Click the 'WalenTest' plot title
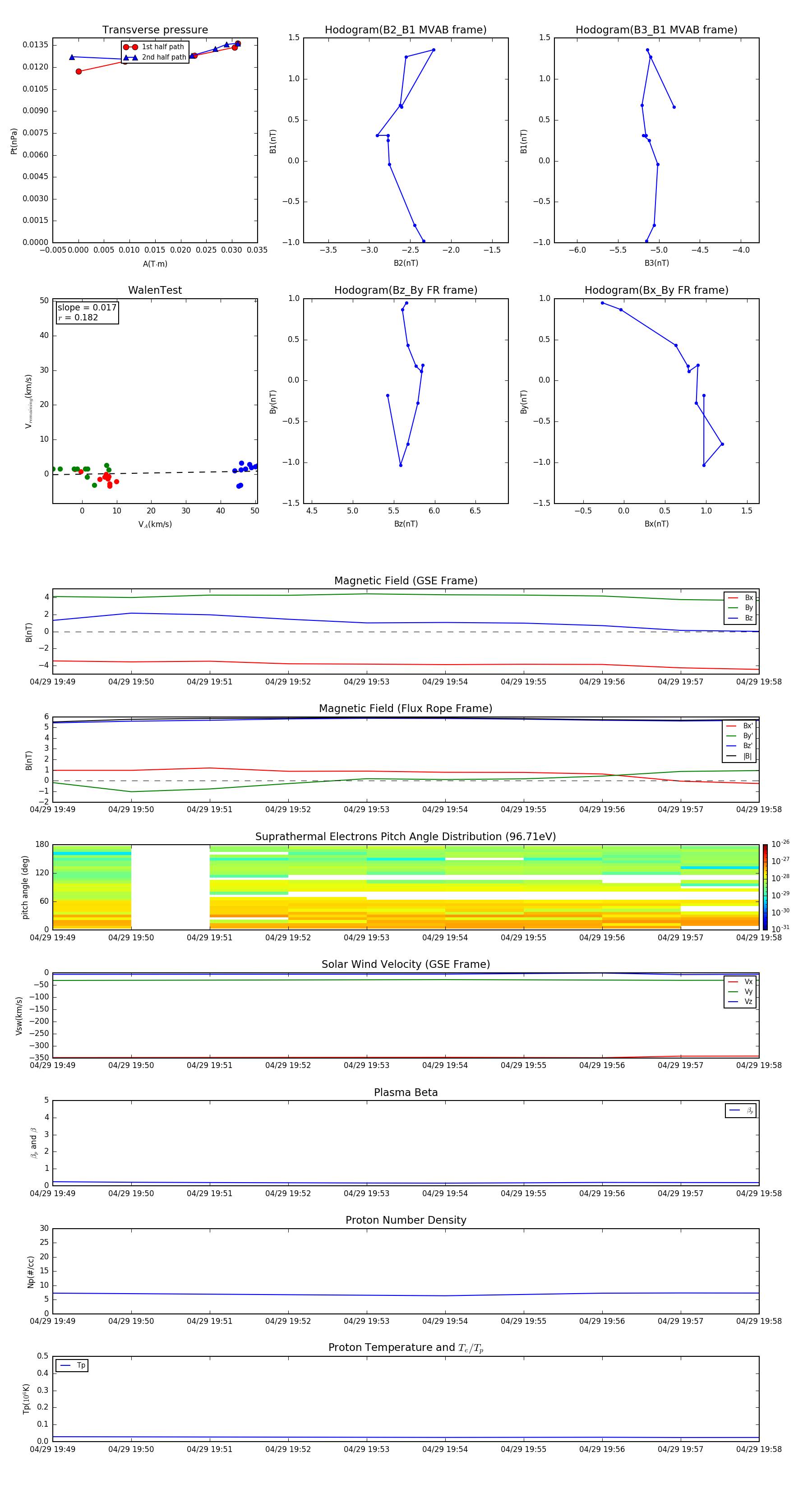Screen dimensions: 812x1489 click(155, 290)
